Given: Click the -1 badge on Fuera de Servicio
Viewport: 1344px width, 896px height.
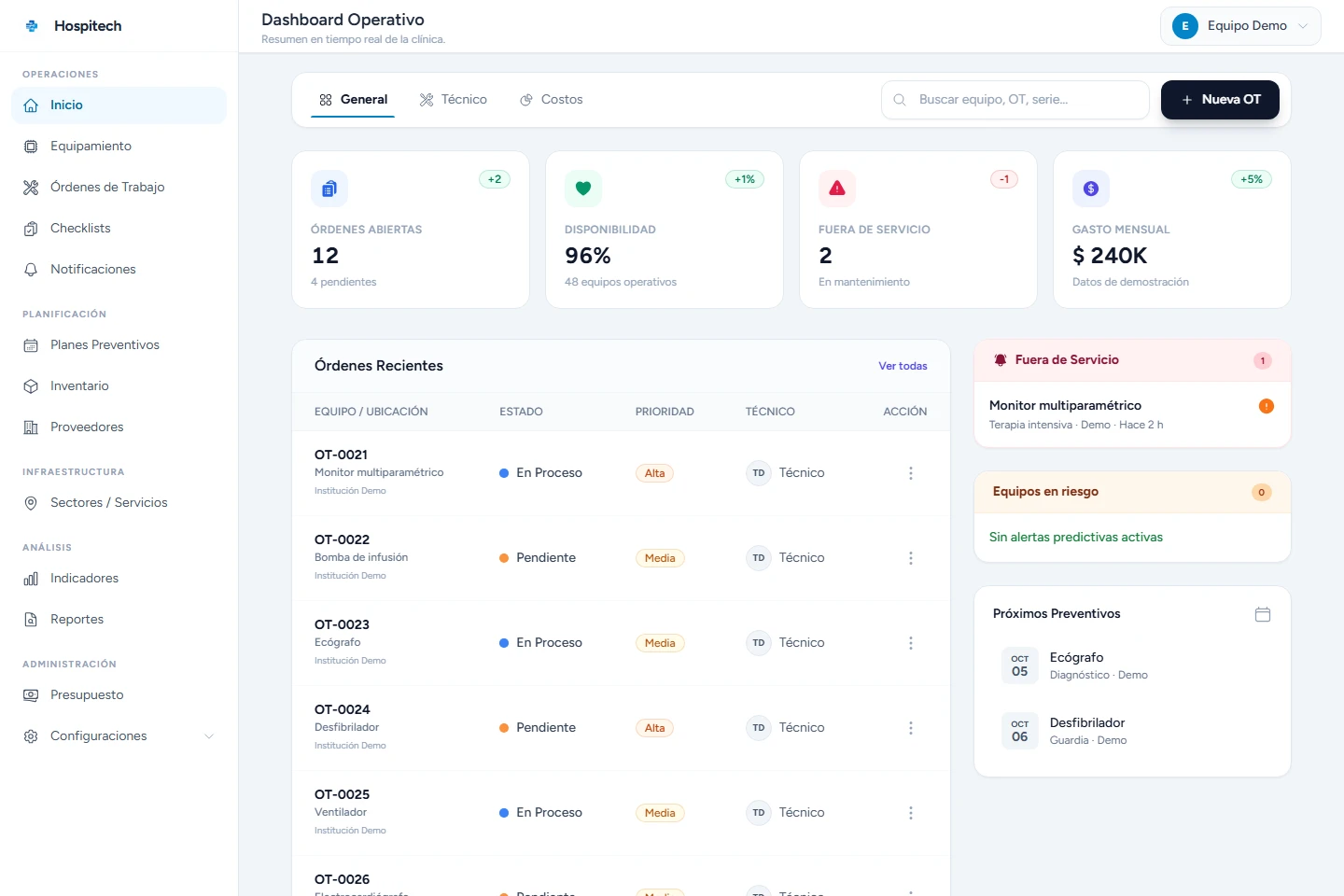Looking at the screenshot, I should tap(1004, 179).
